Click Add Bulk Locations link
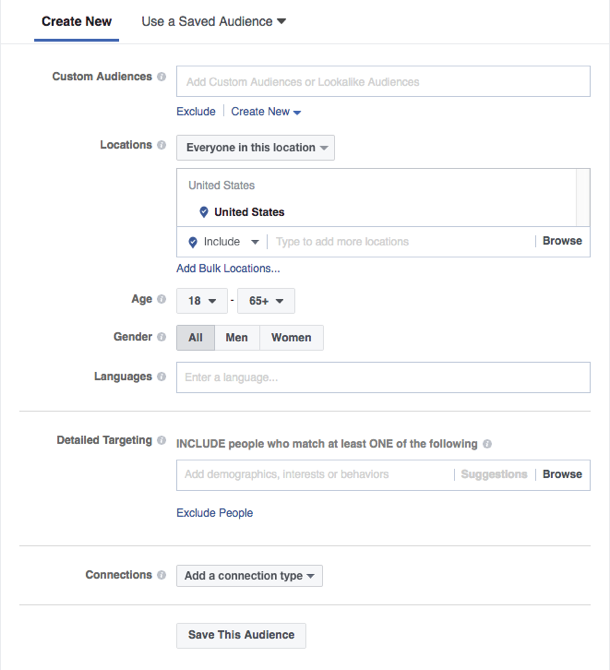 click(228, 269)
